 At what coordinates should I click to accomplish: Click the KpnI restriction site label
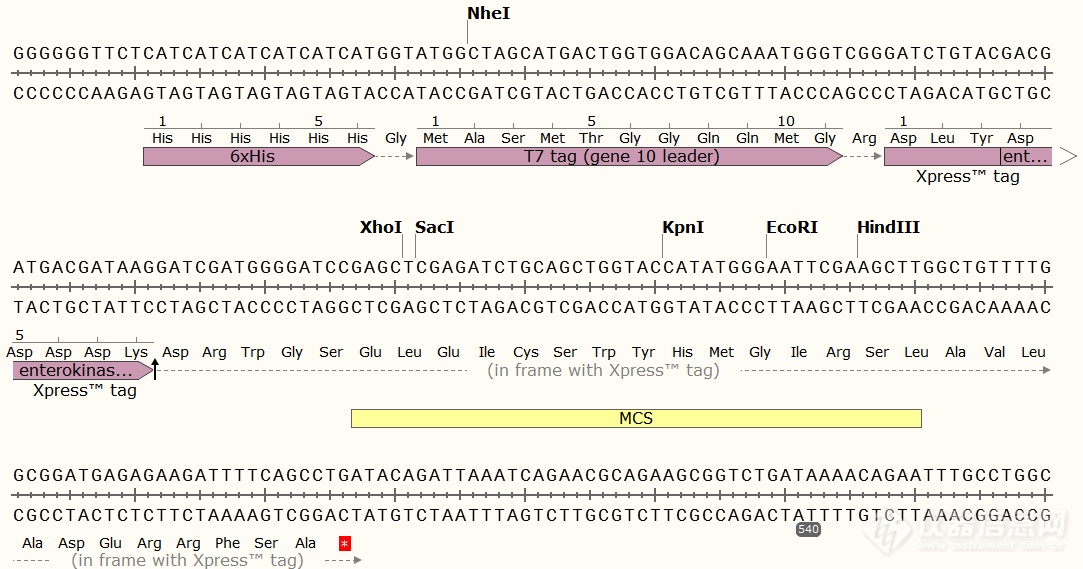click(683, 228)
